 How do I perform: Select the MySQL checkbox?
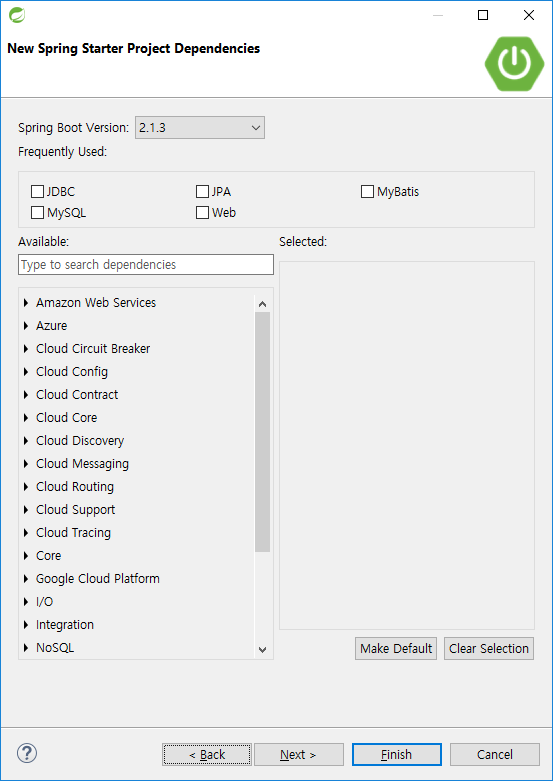pos(37,213)
